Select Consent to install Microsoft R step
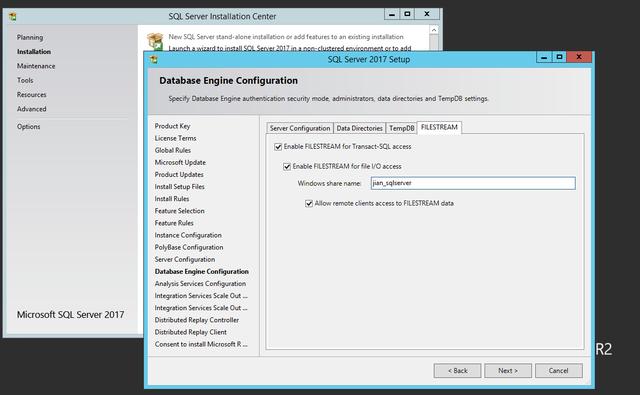Screen dimensions: 640x395 tap(201, 344)
